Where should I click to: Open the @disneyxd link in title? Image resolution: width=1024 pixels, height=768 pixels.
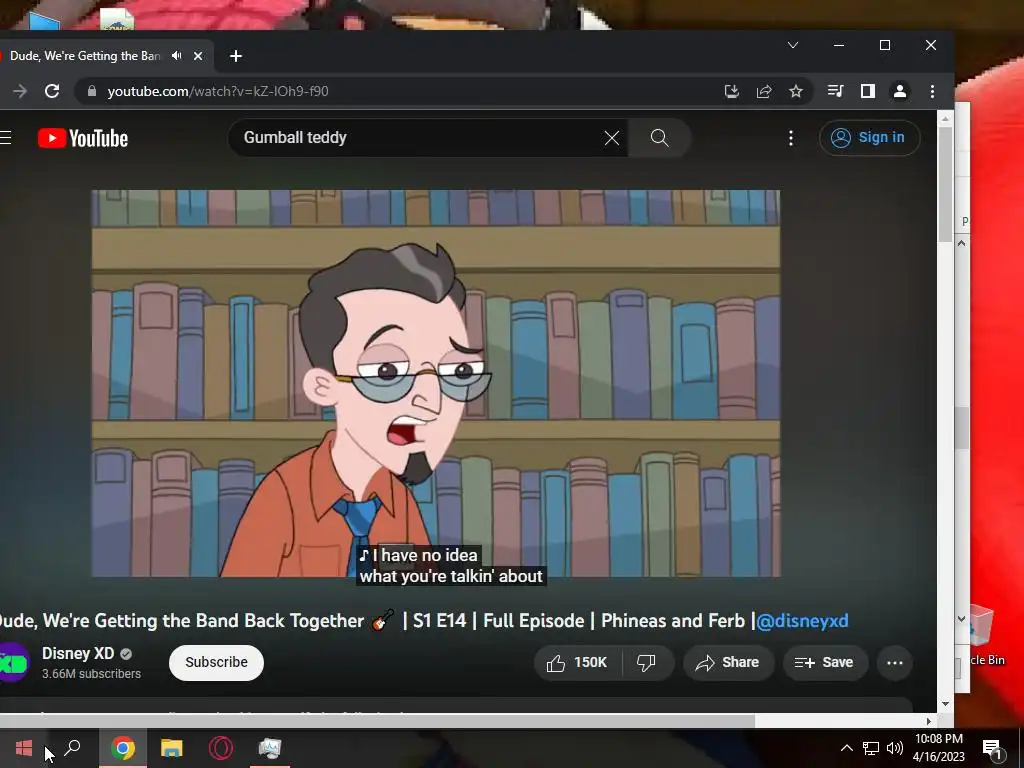(x=802, y=620)
